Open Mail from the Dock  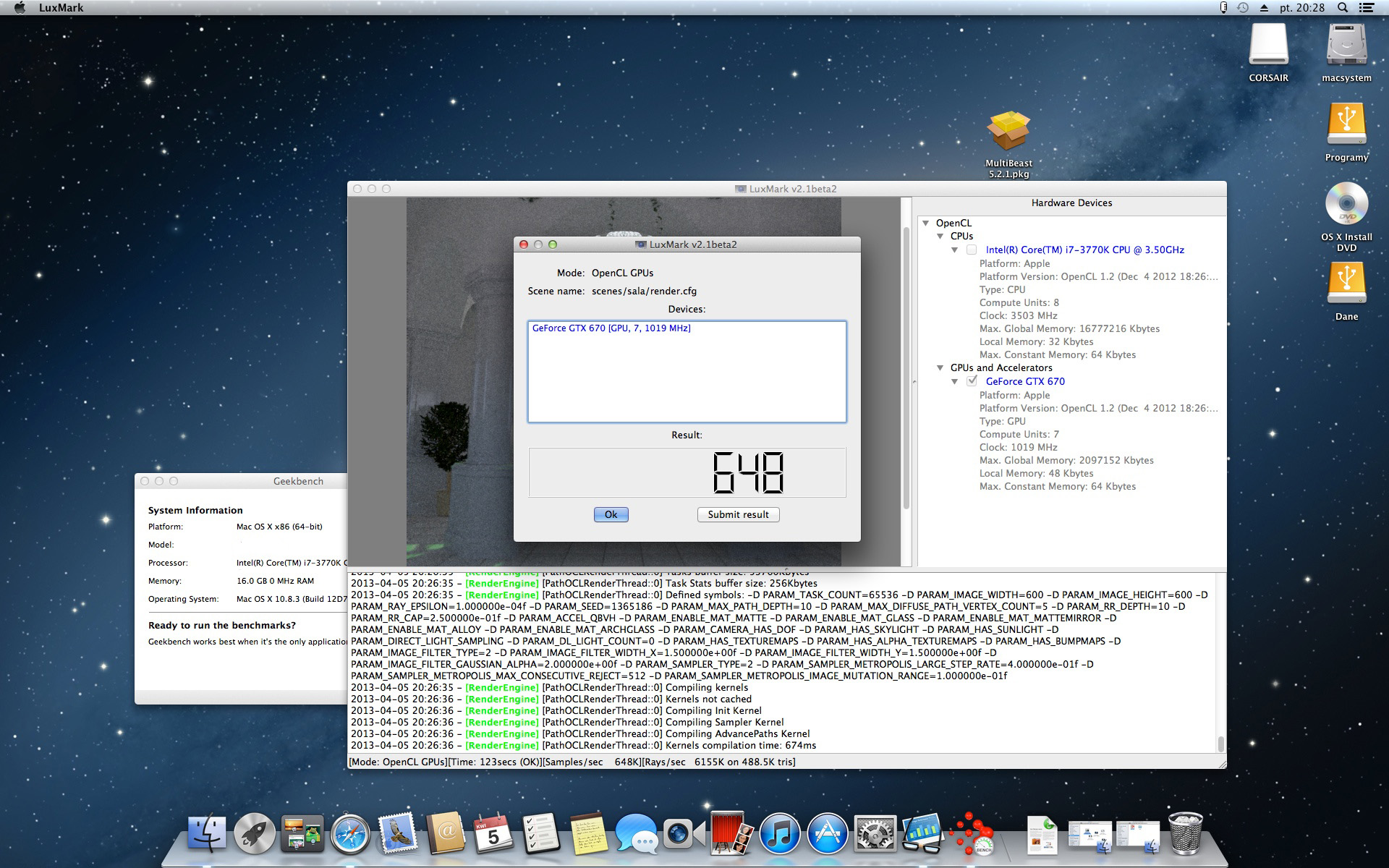pos(398,834)
